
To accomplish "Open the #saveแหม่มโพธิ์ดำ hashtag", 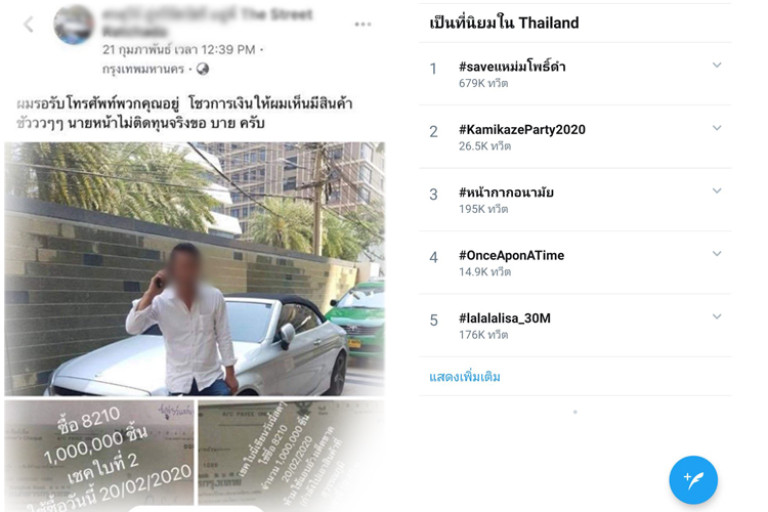I will point(512,66).
